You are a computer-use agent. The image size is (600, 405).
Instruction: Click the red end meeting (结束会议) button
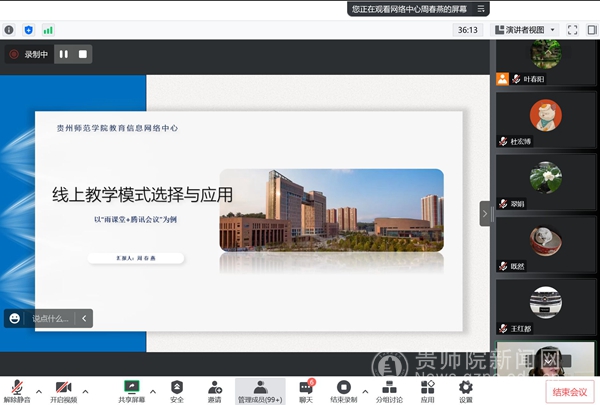[570, 391]
